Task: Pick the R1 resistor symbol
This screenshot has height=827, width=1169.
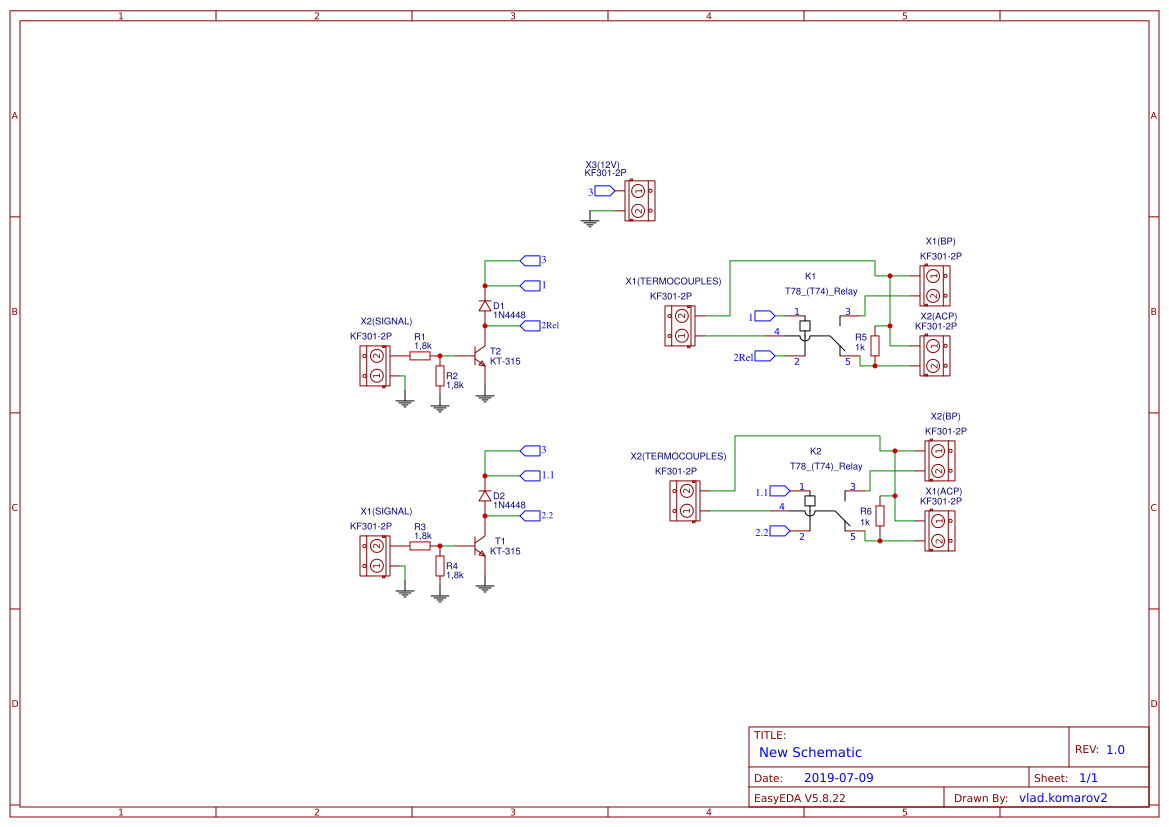Action: 420,356
